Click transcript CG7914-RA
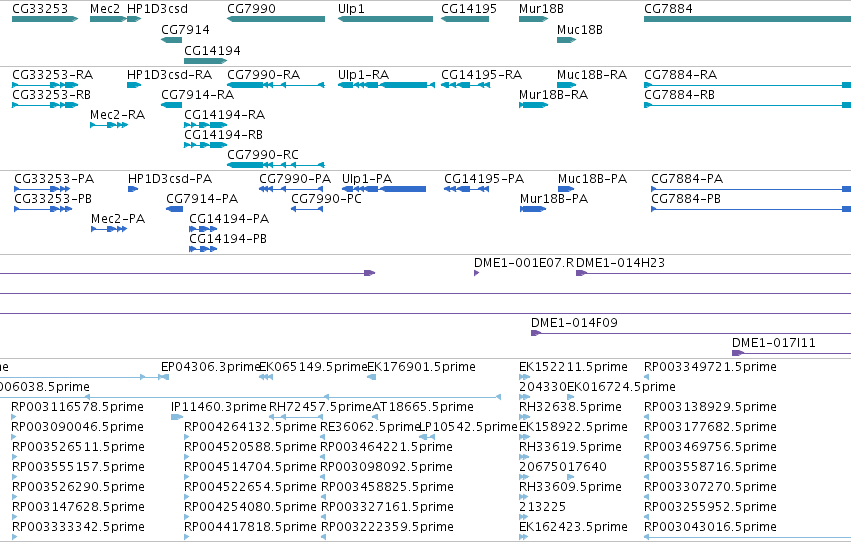851x542 pixels. 198,95
